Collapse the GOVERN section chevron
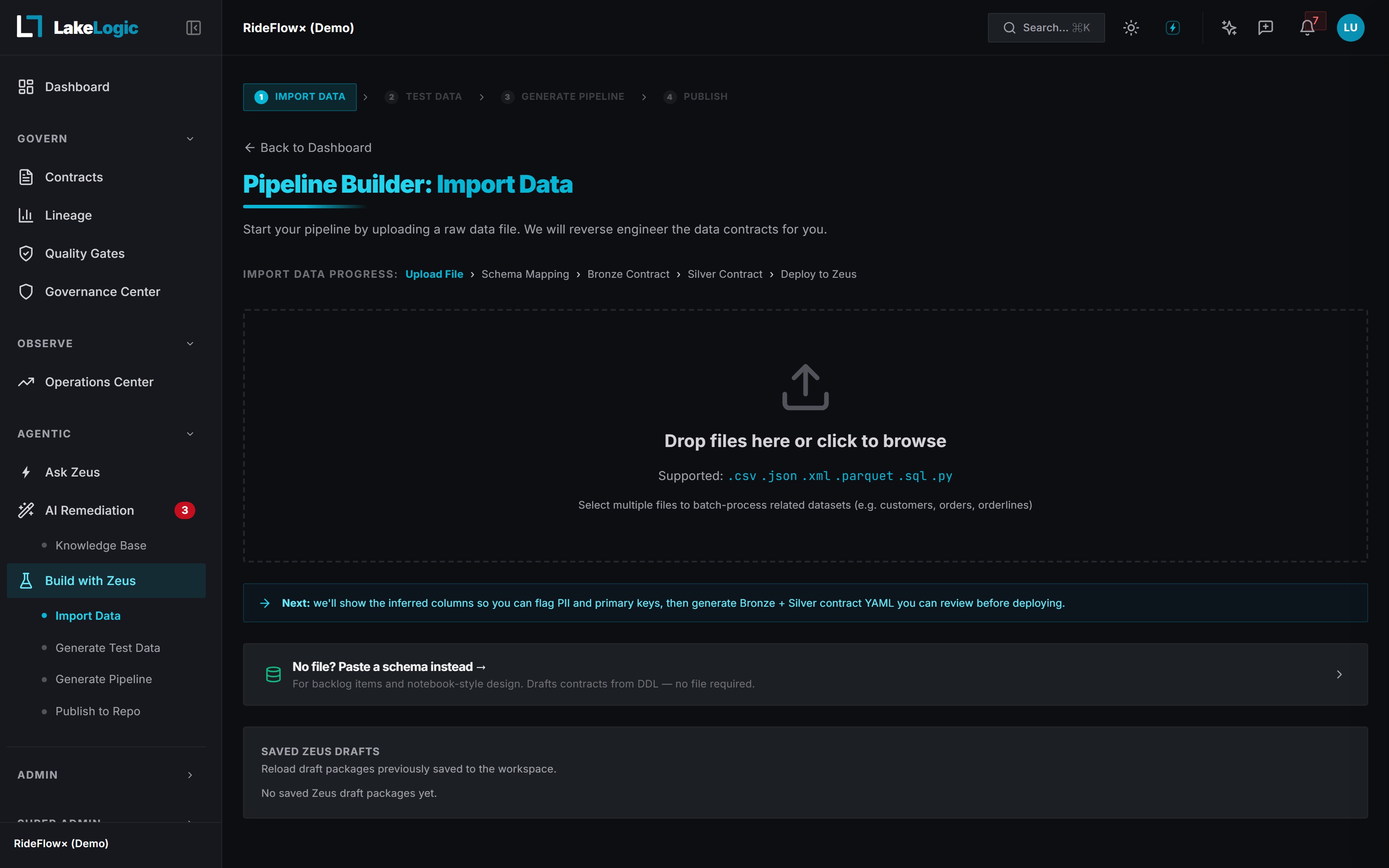The height and width of the screenshot is (868, 1389). [190, 139]
